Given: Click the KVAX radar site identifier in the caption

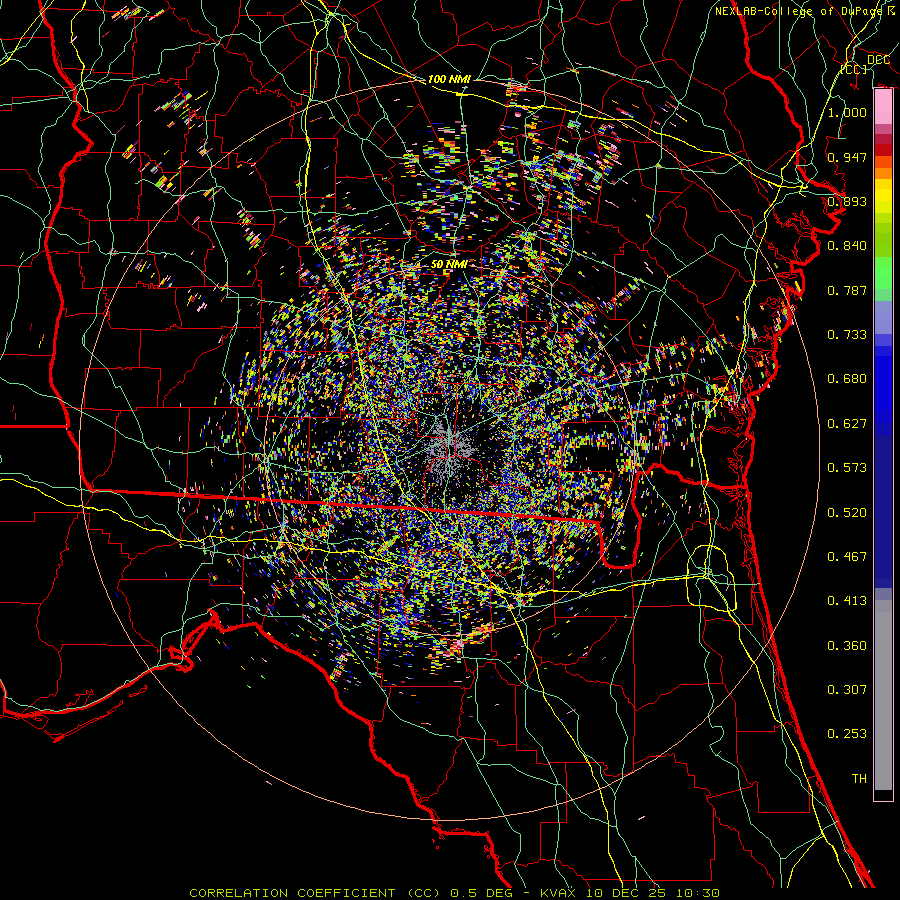Looking at the screenshot, I should click(x=558, y=893).
